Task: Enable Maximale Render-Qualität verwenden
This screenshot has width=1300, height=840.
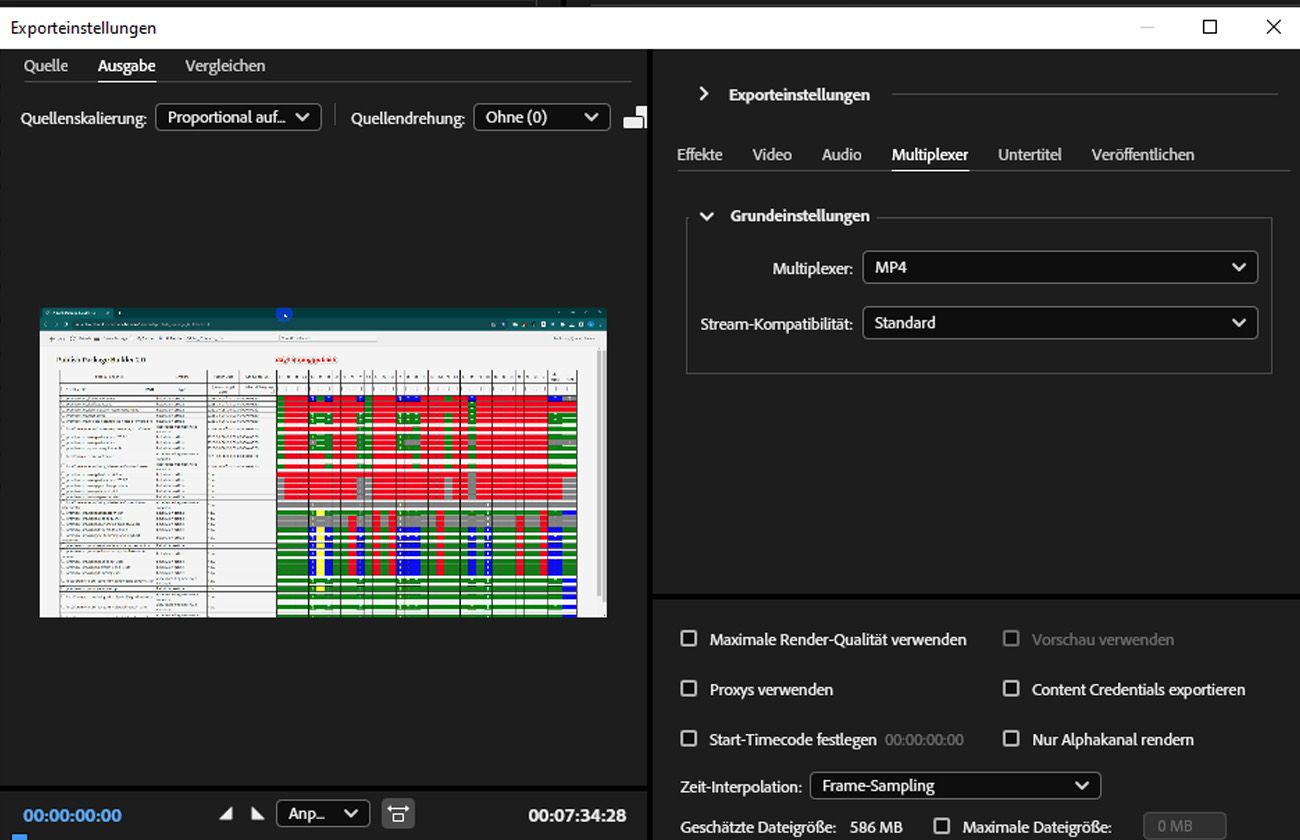Action: [689, 639]
